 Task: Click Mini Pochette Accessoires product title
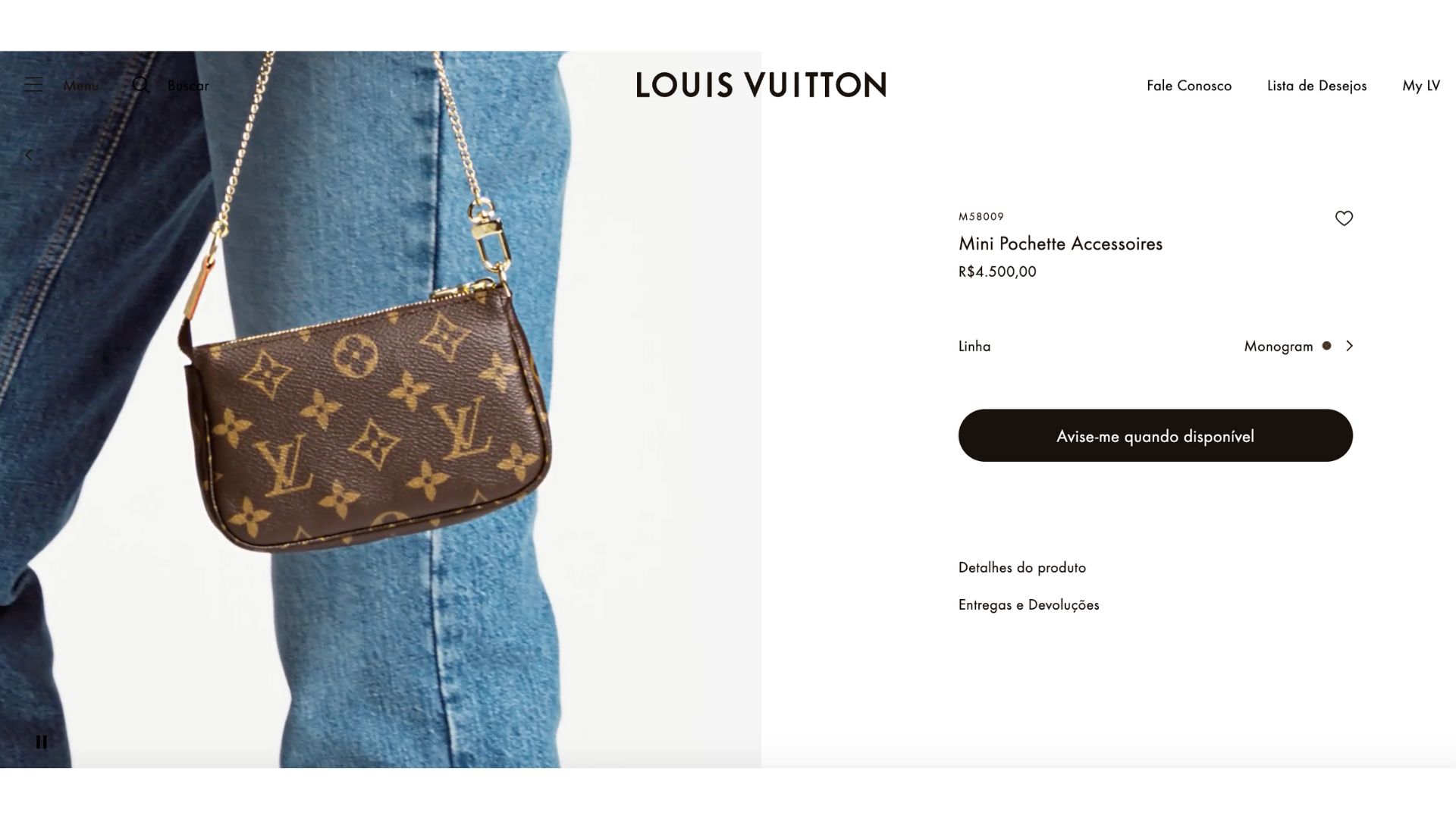point(1060,243)
